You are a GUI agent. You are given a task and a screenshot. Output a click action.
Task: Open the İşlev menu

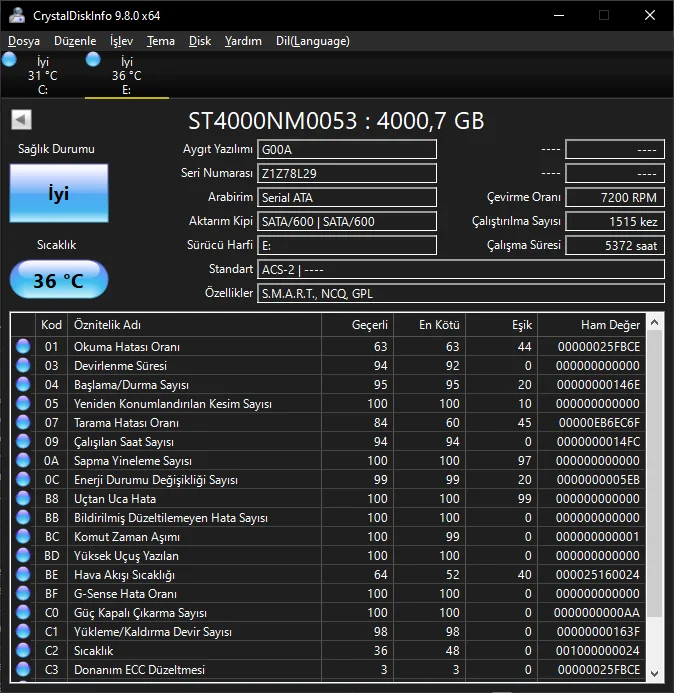122,41
